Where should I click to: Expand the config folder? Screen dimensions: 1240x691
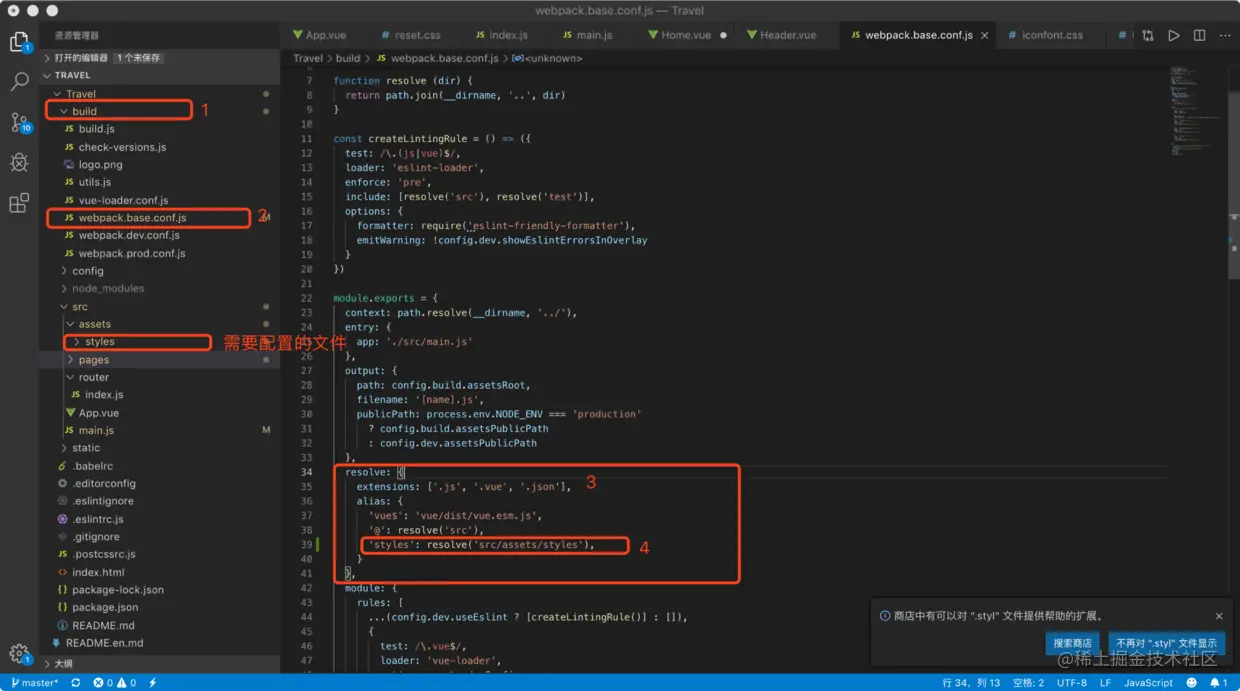87,271
